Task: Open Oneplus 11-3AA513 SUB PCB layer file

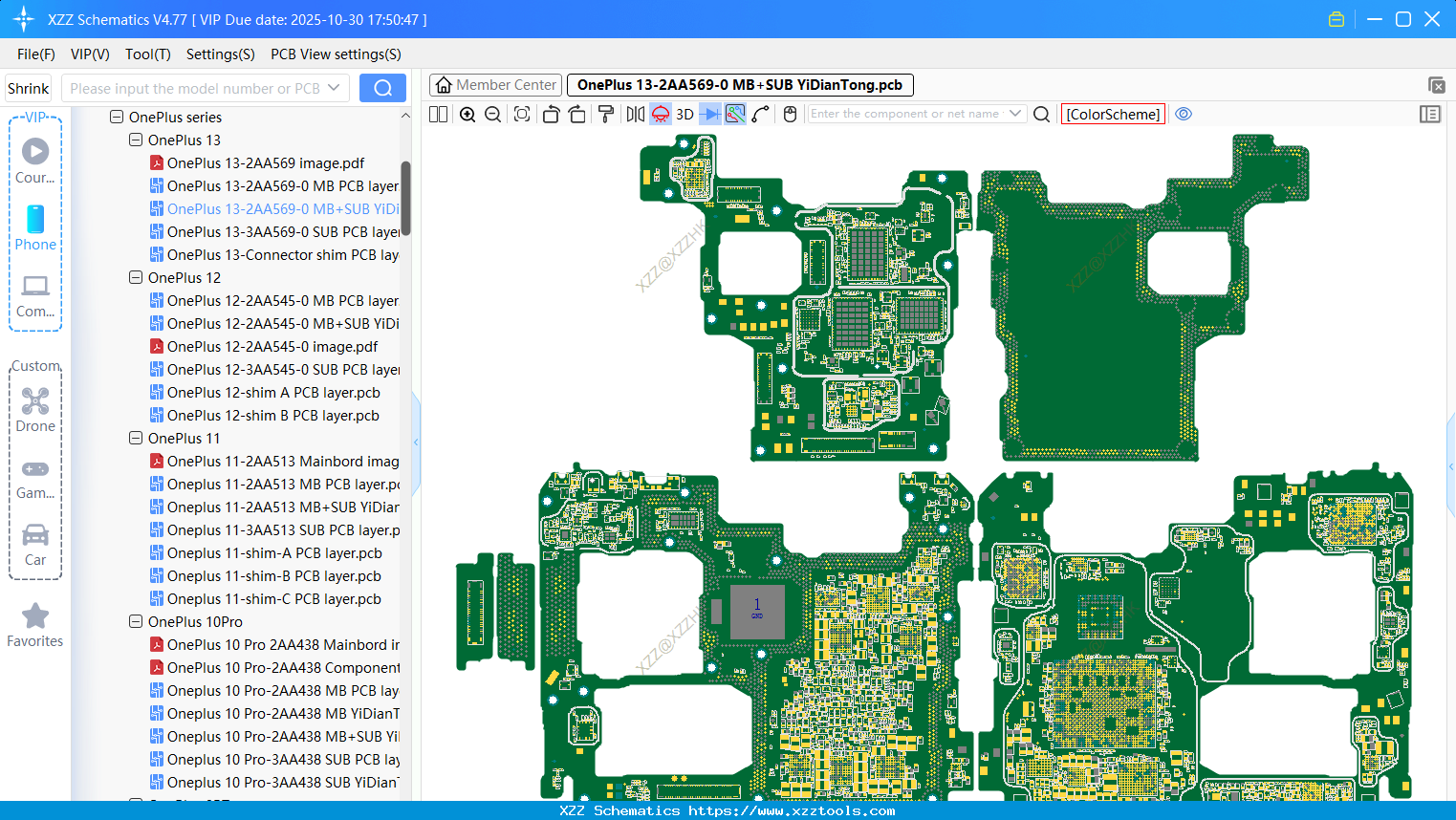Action: click(274, 530)
